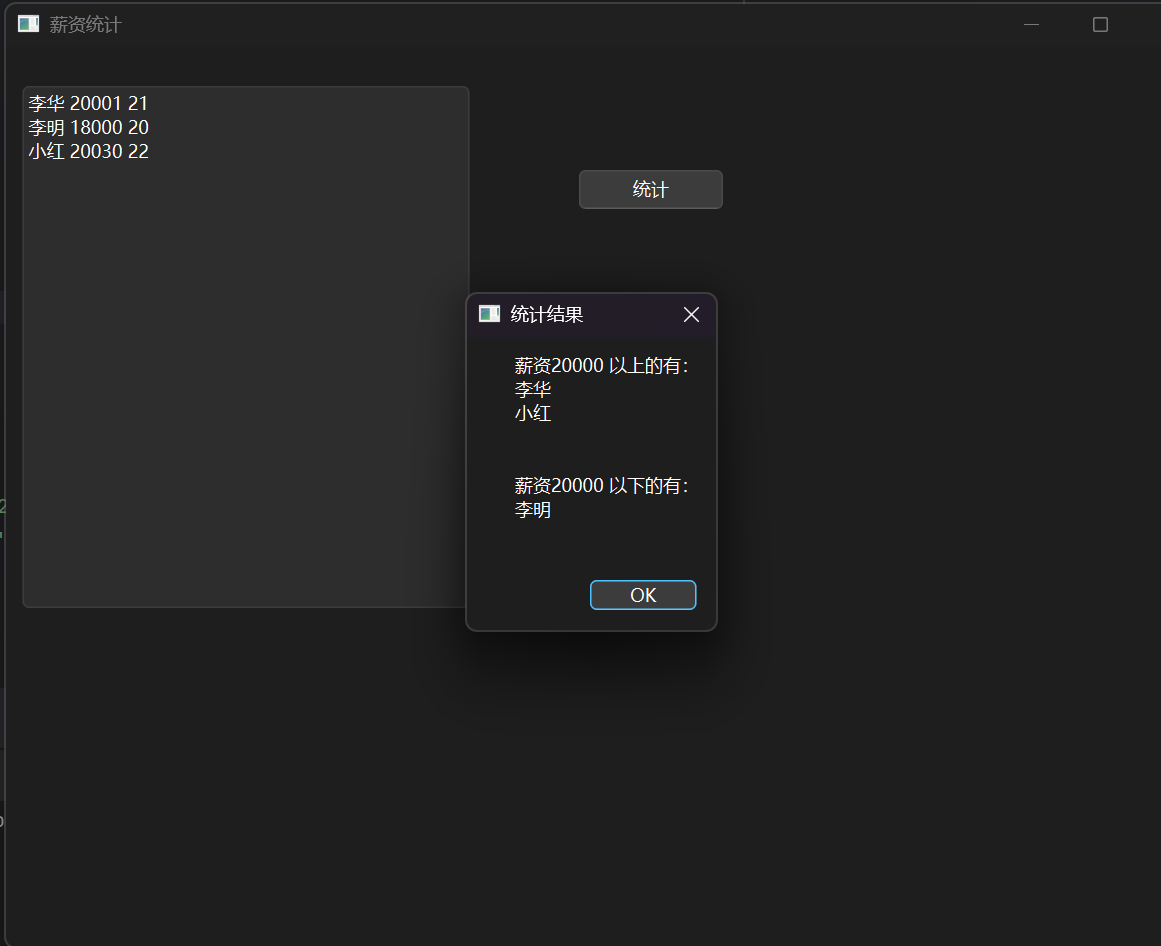Click the 薪资20000 以下的有 label in dialog

[x=601, y=486]
